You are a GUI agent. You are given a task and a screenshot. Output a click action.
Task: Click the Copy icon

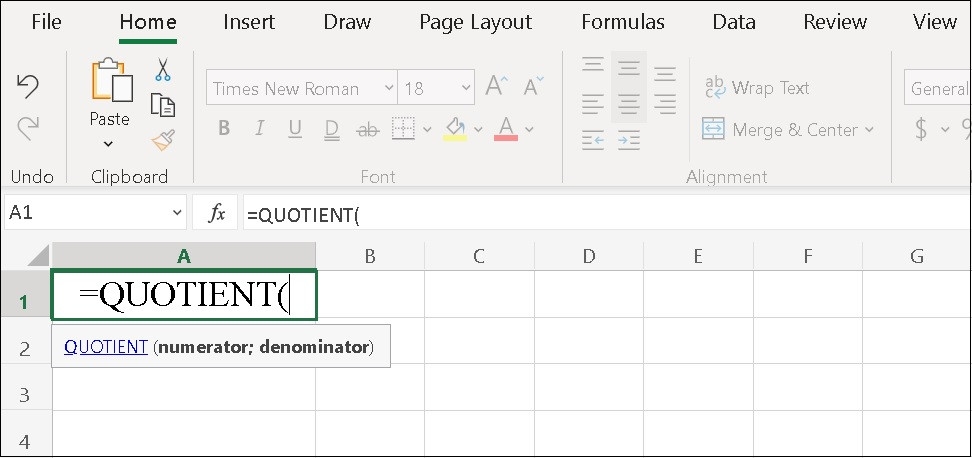(x=162, y=105)
